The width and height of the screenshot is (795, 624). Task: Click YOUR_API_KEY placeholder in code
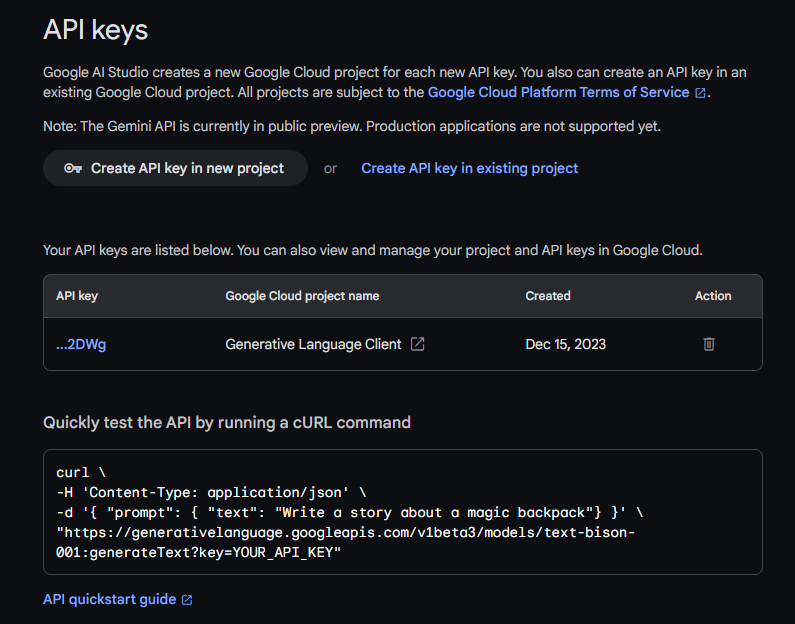click(282, 553)
